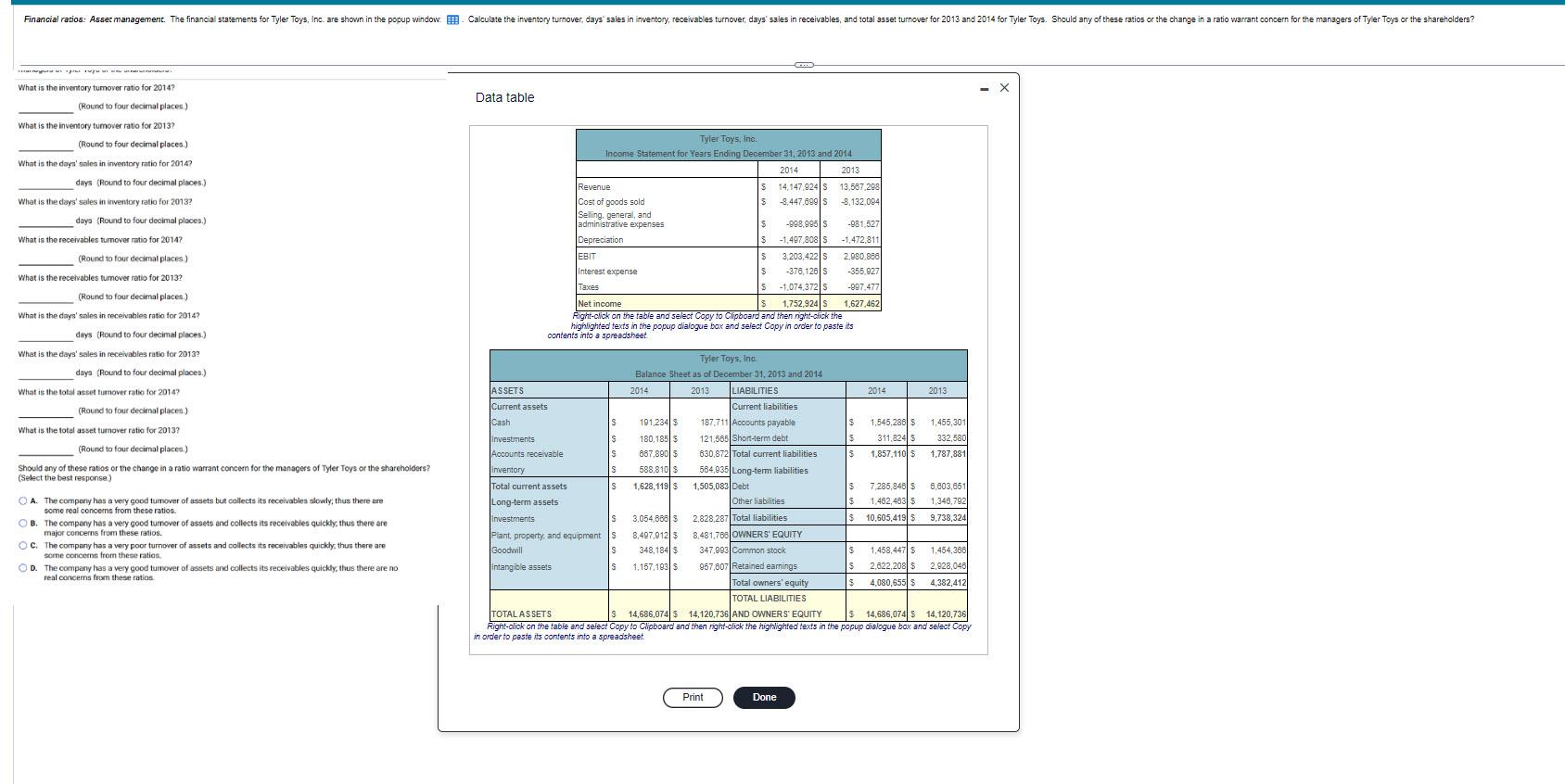Click the 2014 net income value 1,752,924

click(801, 304)
